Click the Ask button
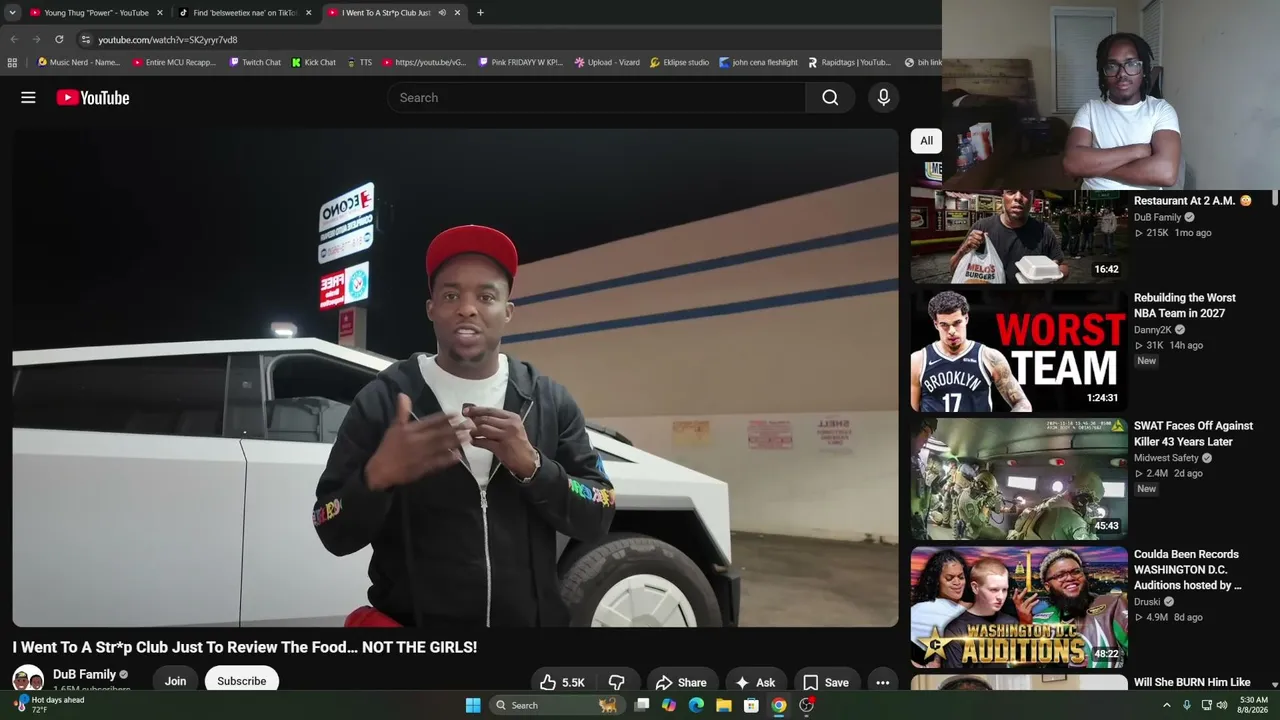 755,682
